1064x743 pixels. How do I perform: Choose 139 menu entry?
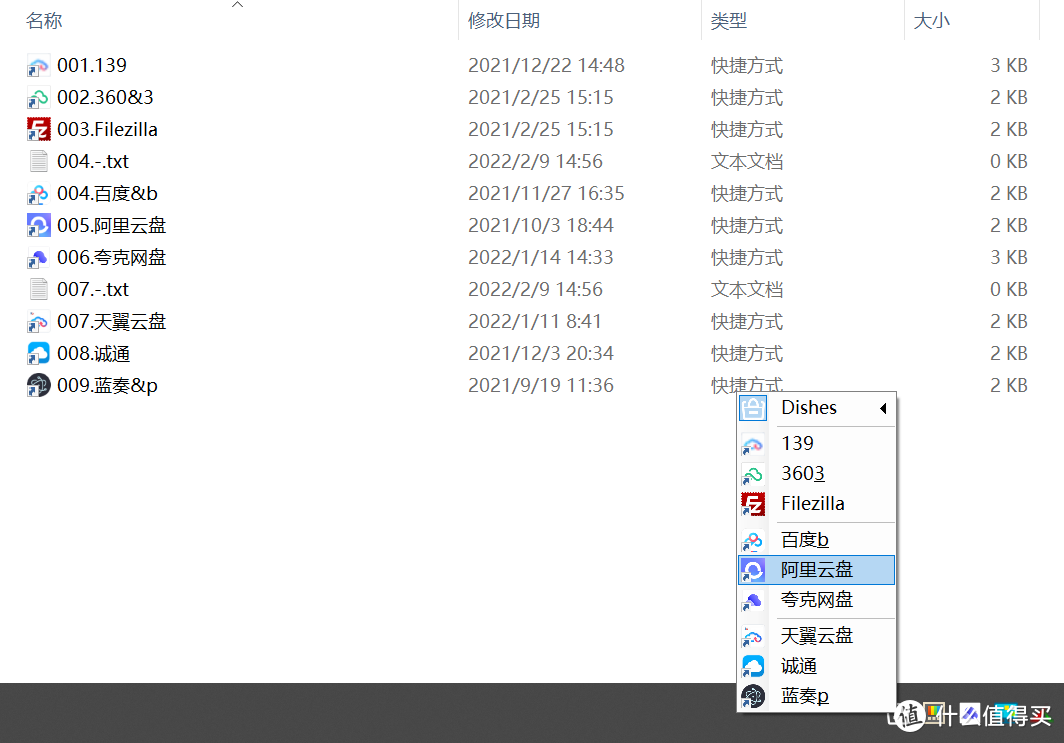pyautogui.click(x=816, y=443)
